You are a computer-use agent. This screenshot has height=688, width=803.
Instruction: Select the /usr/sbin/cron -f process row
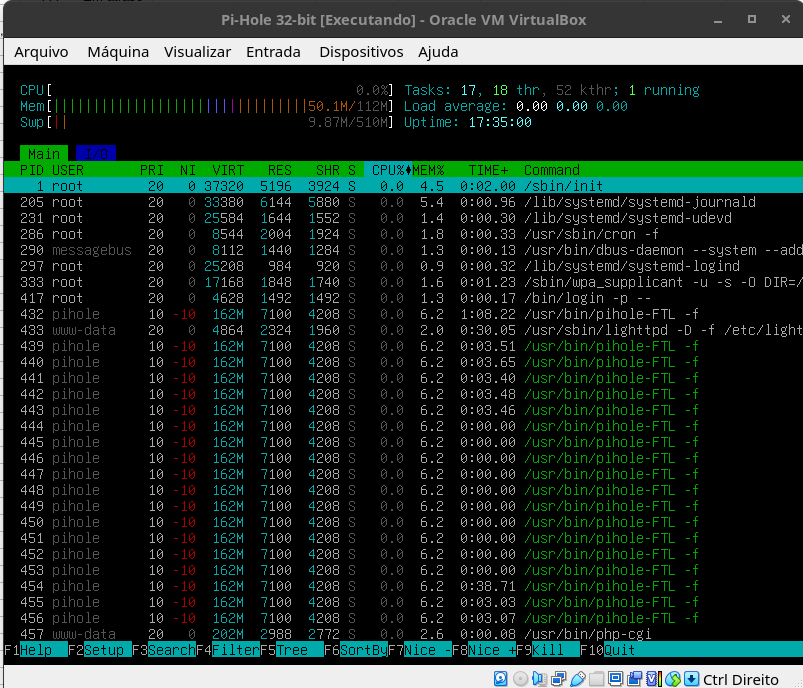(x=404, y=234)
